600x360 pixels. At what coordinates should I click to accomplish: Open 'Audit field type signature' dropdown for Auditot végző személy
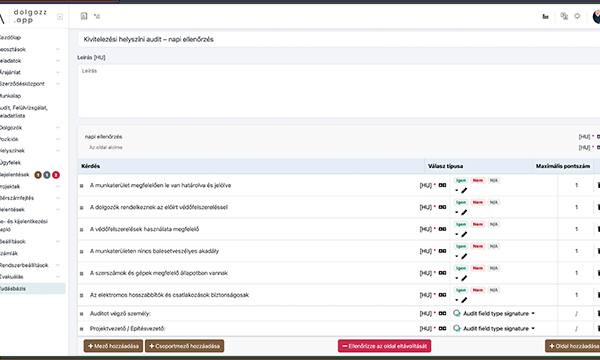(499, 313)
